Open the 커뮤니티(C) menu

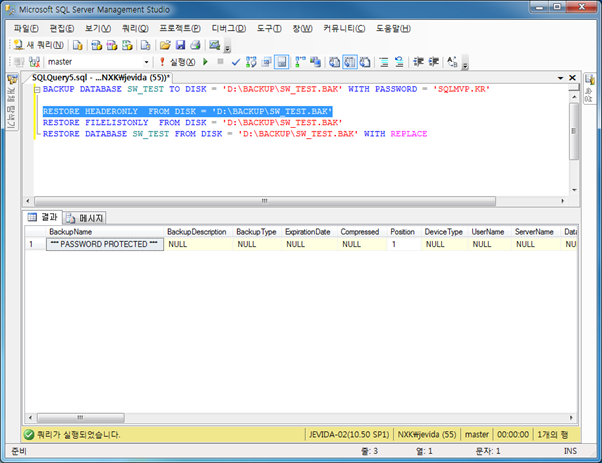point(344,28)
